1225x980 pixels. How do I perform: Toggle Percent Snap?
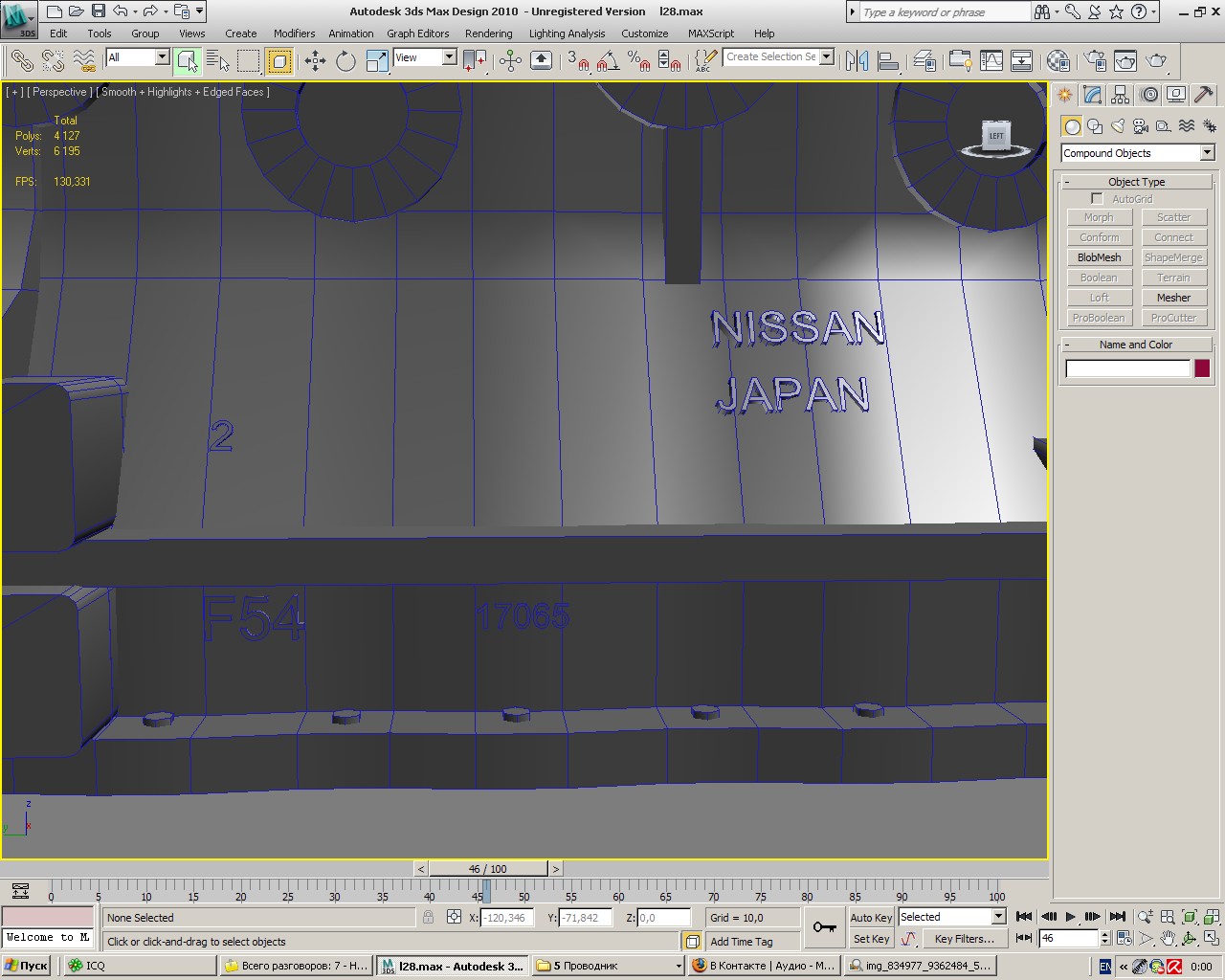[638, 60]
